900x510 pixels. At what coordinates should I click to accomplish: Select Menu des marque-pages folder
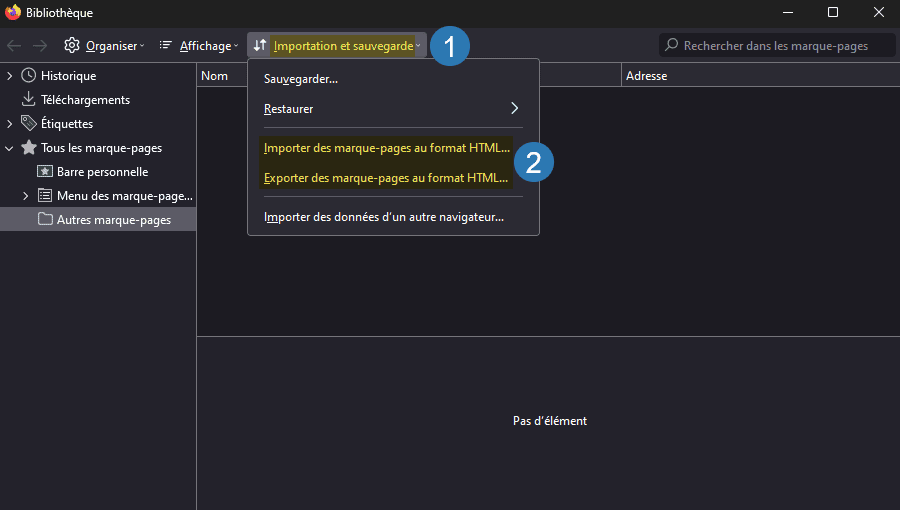[98, 196]
